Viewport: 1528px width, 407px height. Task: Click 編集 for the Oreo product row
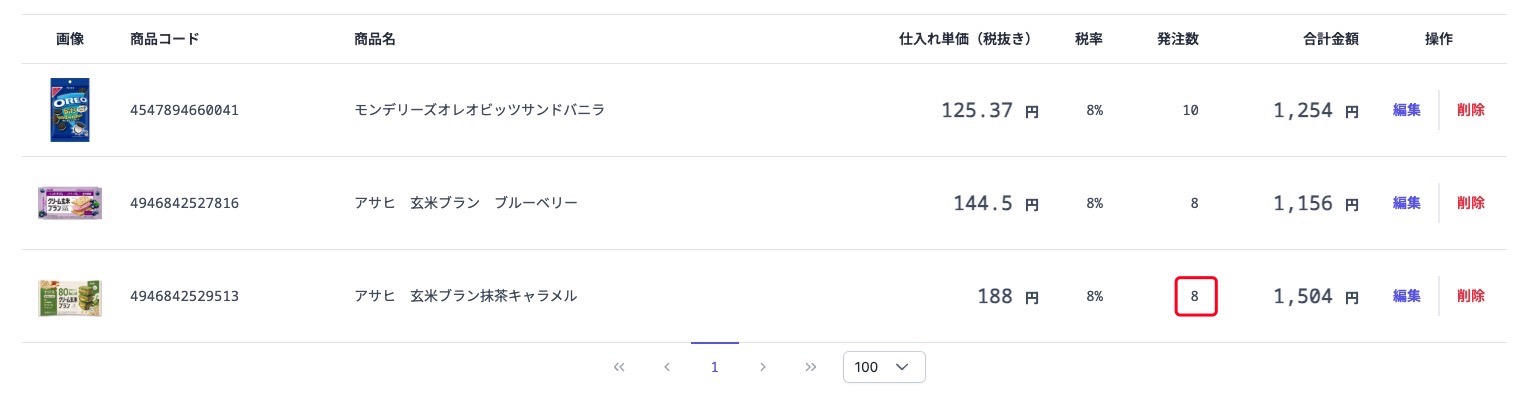click(1407, 110)
